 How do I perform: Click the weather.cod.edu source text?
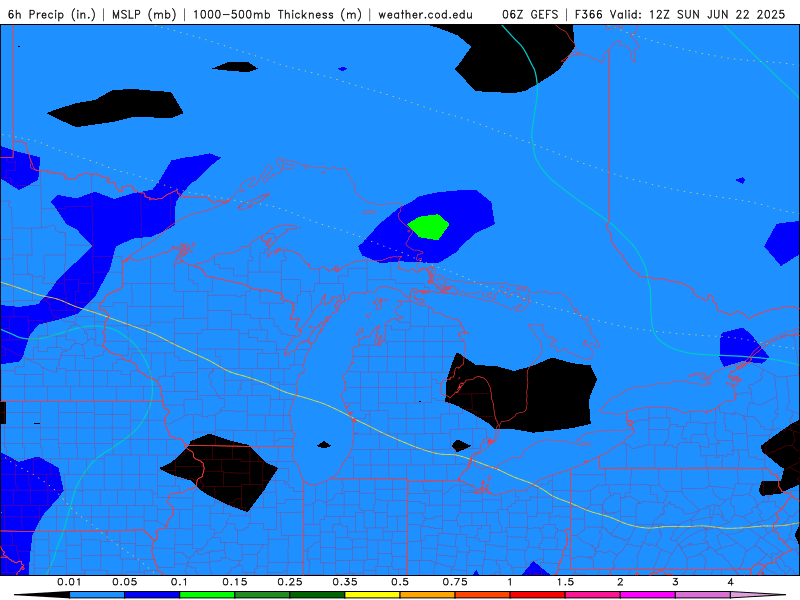coord(426,14)
